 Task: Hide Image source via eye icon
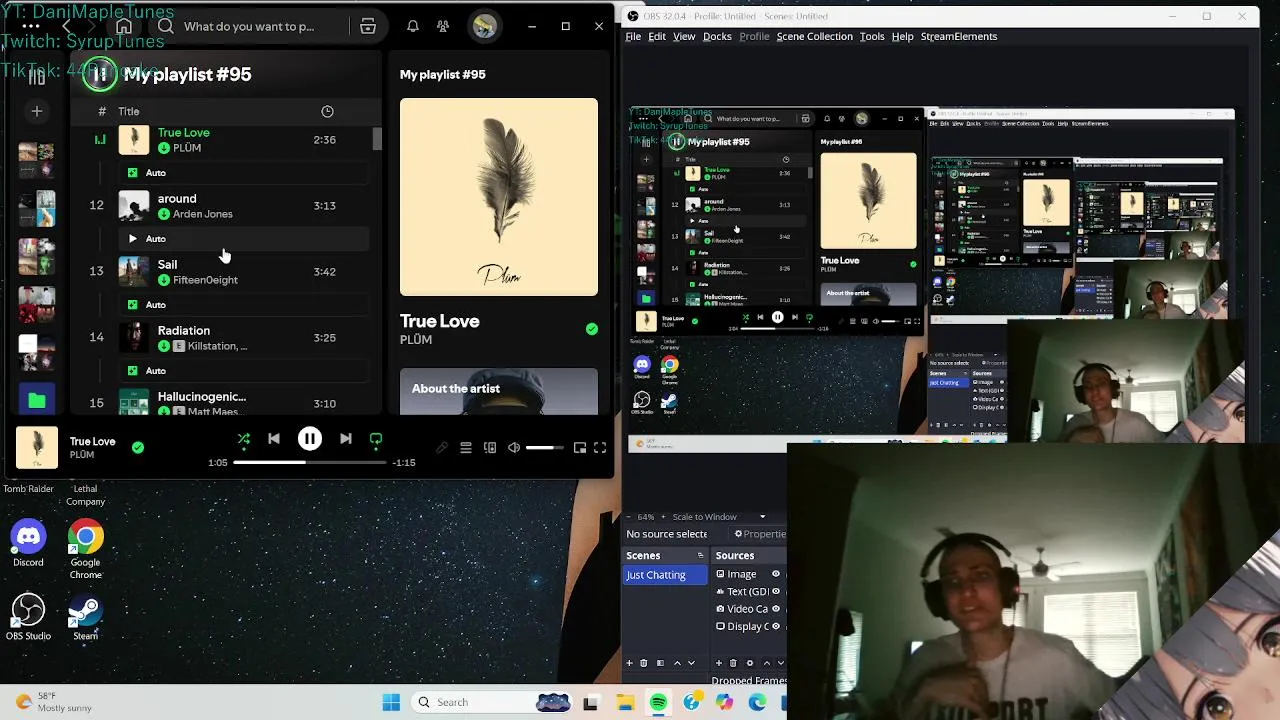pos(775,574)
